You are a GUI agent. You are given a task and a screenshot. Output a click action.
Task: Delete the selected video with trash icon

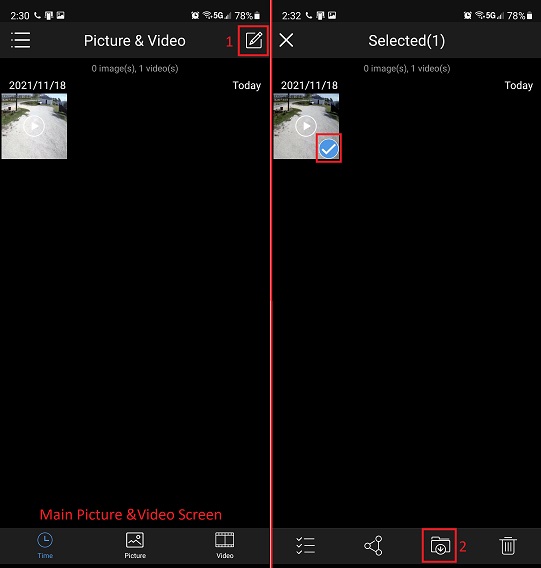click(508, 545)
